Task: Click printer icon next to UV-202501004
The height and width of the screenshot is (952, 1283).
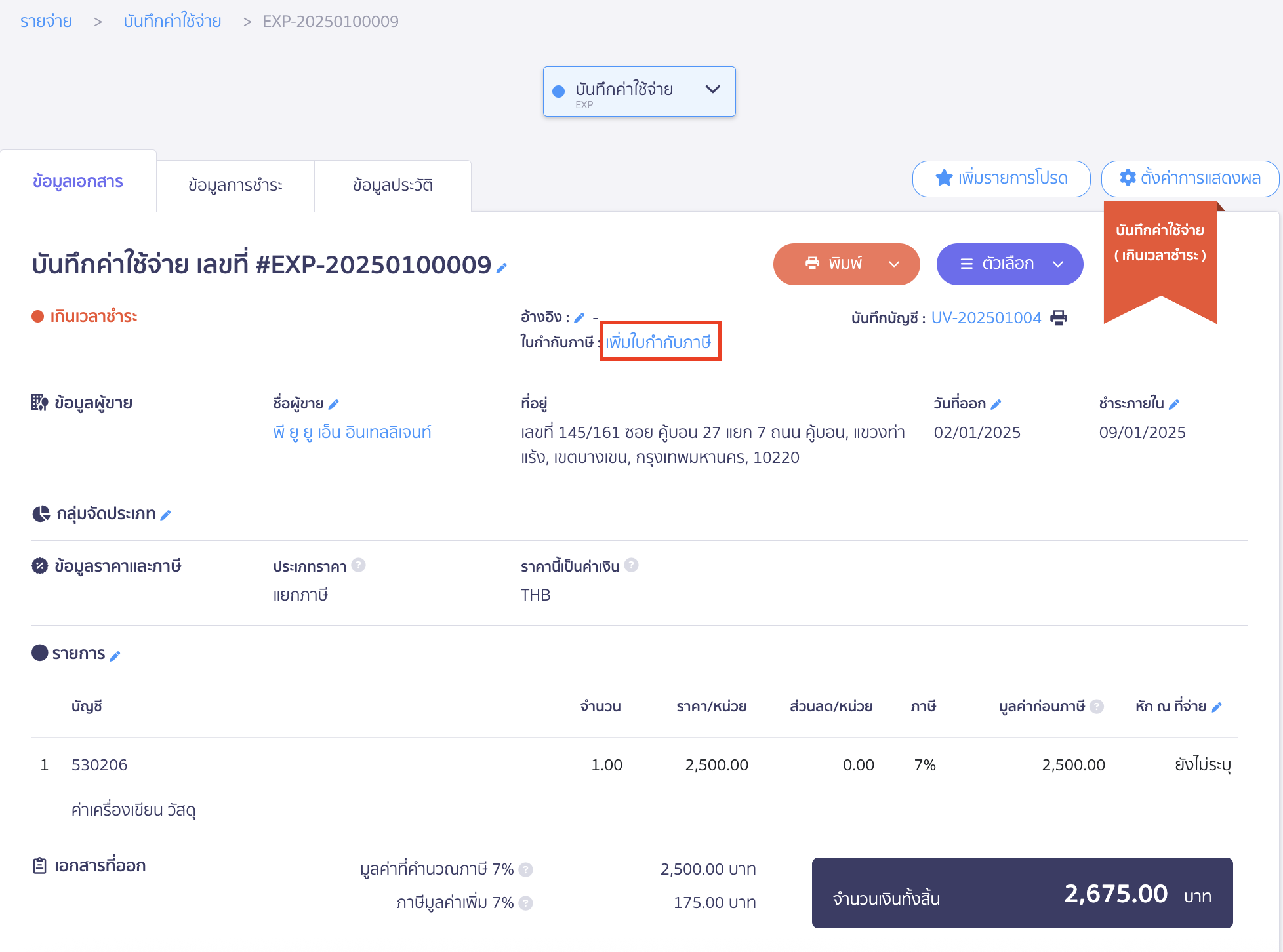Action: point(1059,318)
